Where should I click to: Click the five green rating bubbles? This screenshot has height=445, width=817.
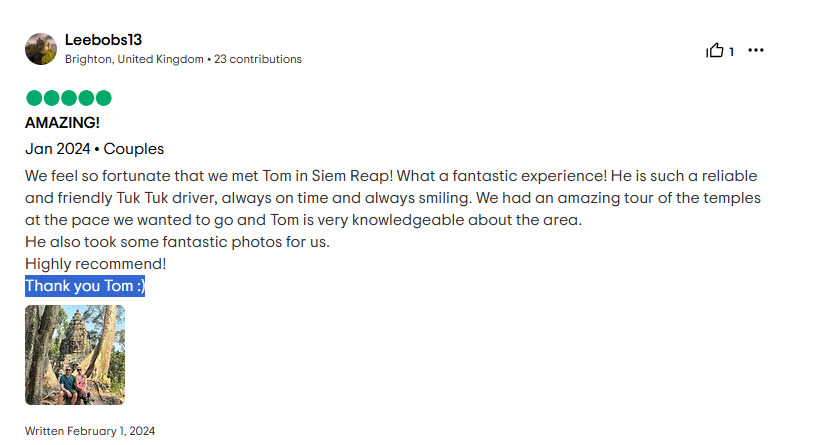(x=69, y=98)
